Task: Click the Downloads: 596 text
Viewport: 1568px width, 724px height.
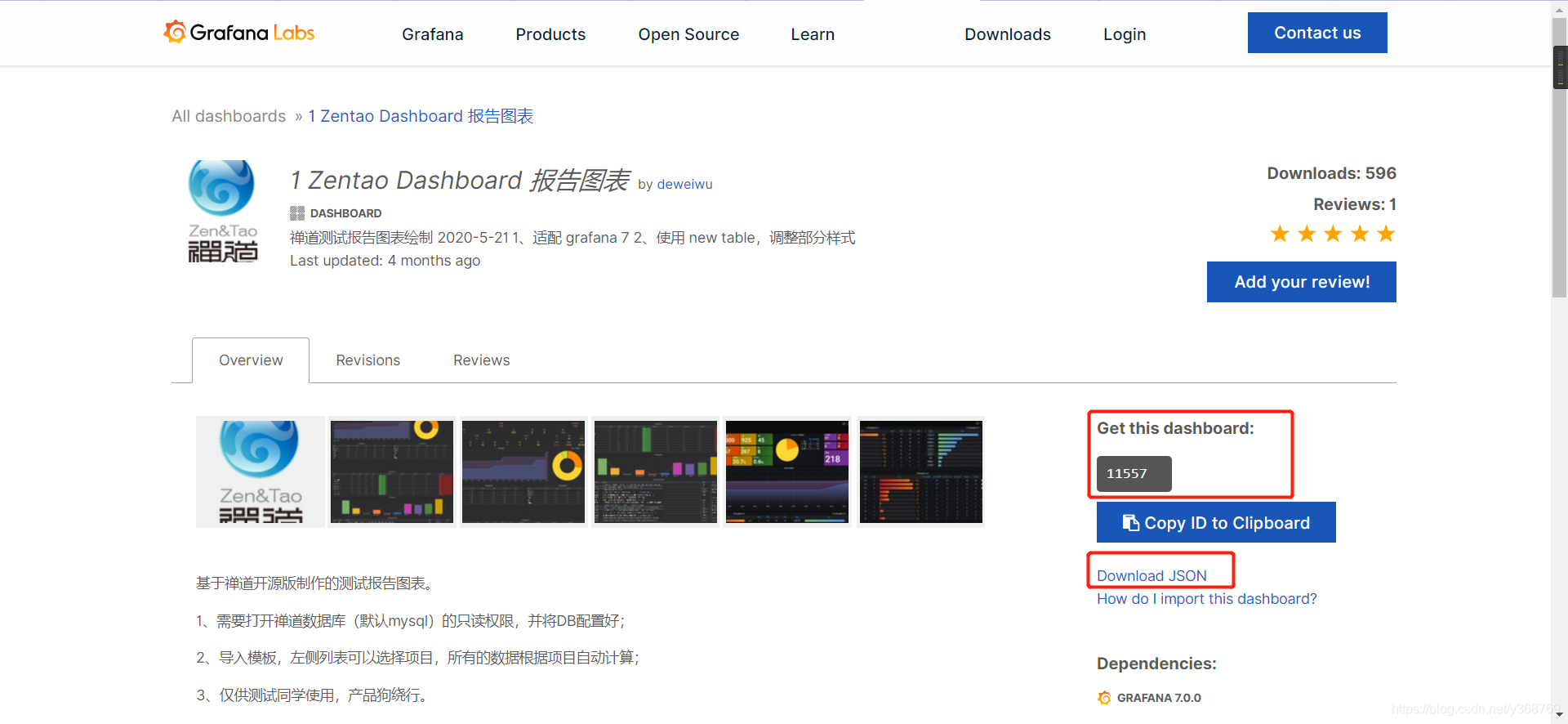Action: click(1331, 173)
